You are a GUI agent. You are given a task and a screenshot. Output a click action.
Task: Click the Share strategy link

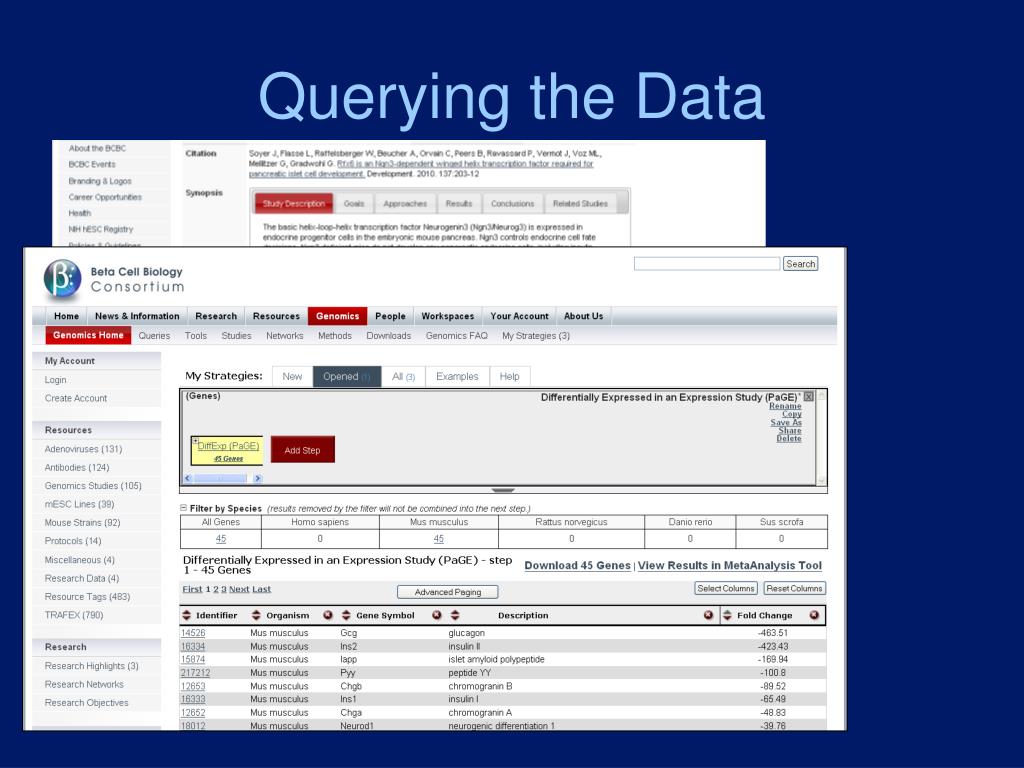pos(790,430)
